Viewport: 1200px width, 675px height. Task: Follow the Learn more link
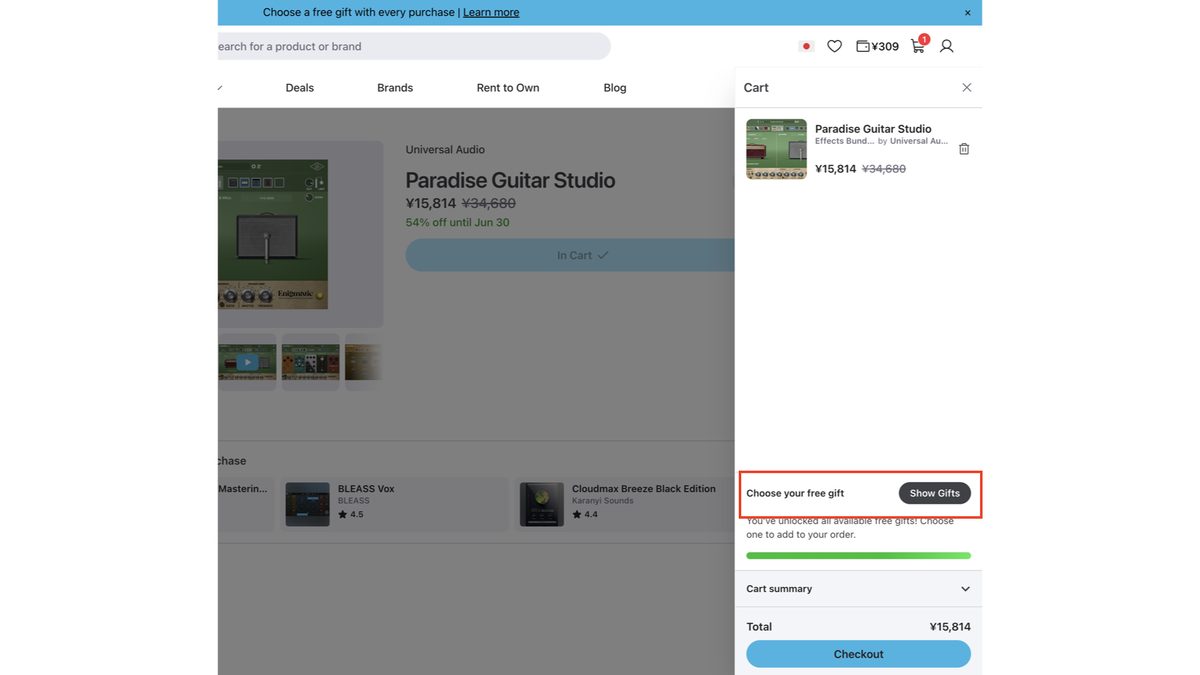click(491, 12)
